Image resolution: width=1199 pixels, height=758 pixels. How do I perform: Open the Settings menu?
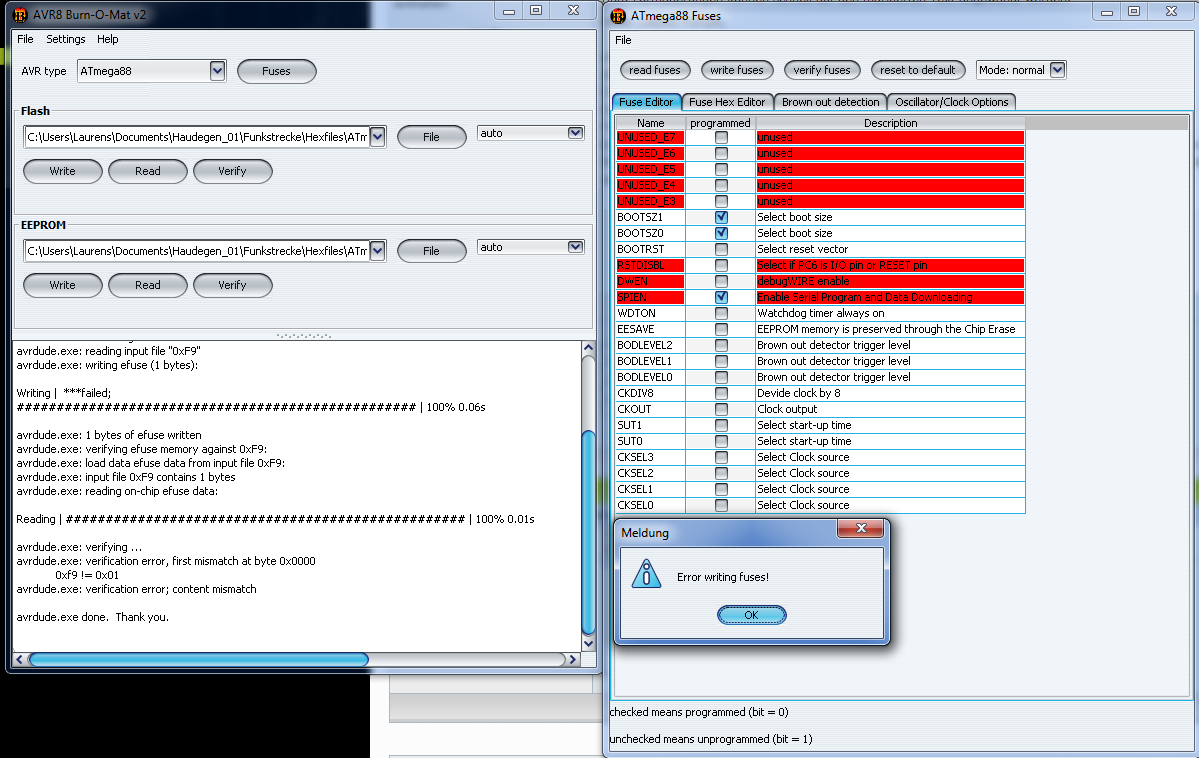66,39
